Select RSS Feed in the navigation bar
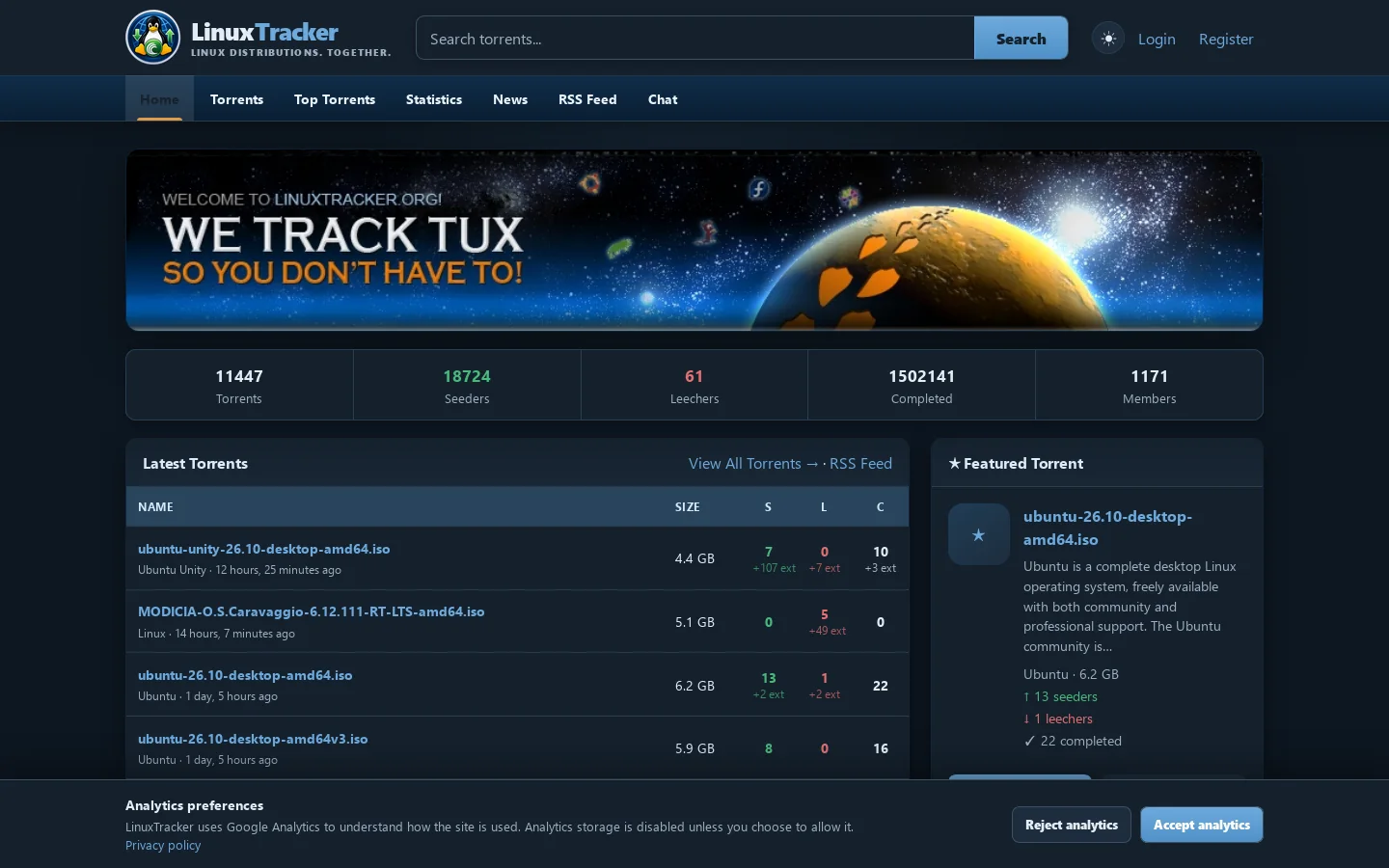Image resolution: width=1389 pixels, height=868 pixels. (x=587, y=99)
